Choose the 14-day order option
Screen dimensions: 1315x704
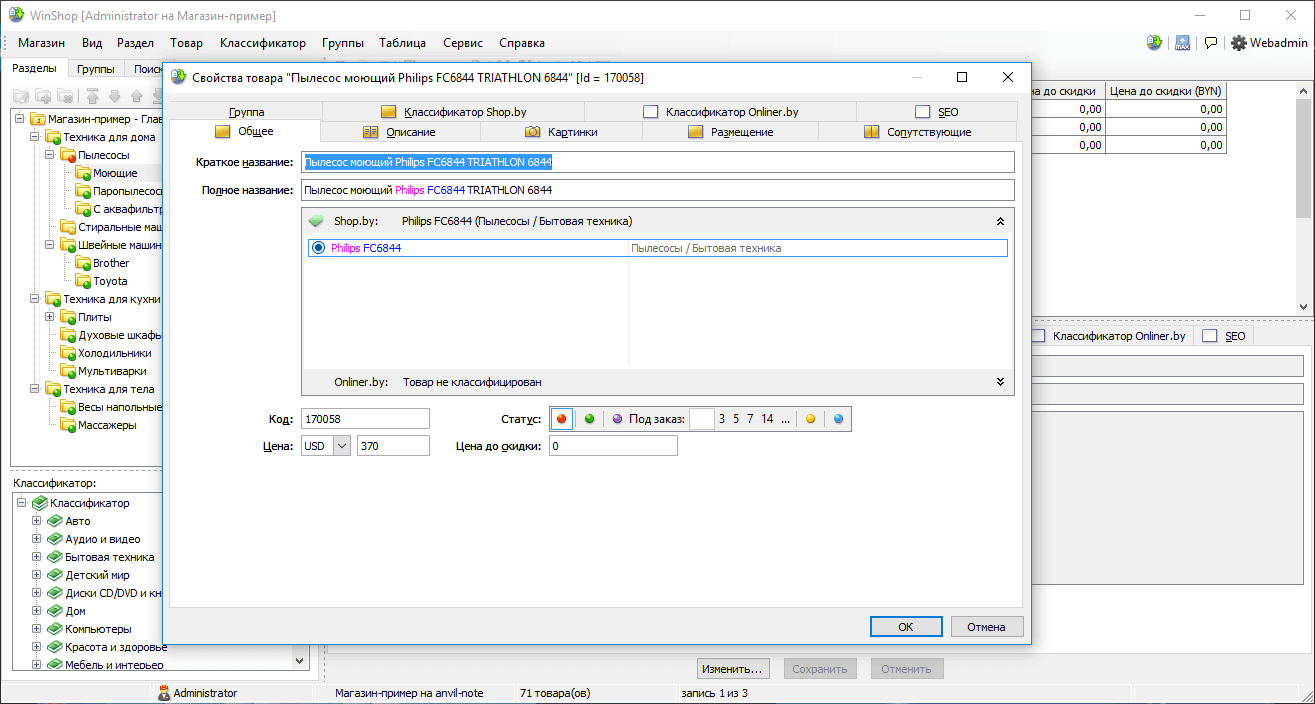pyautogui.click(x=767, y=419)
